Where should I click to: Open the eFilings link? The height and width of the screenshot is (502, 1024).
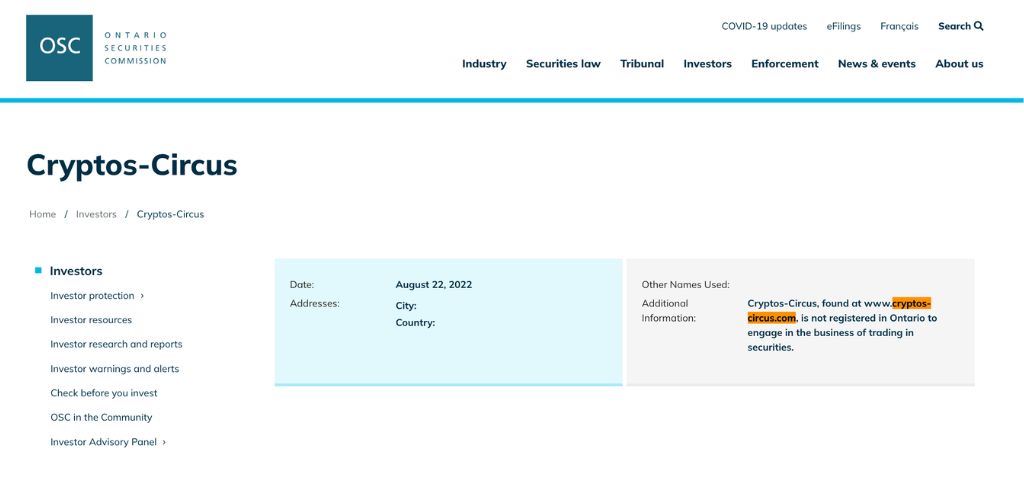(x=844, y=26)
